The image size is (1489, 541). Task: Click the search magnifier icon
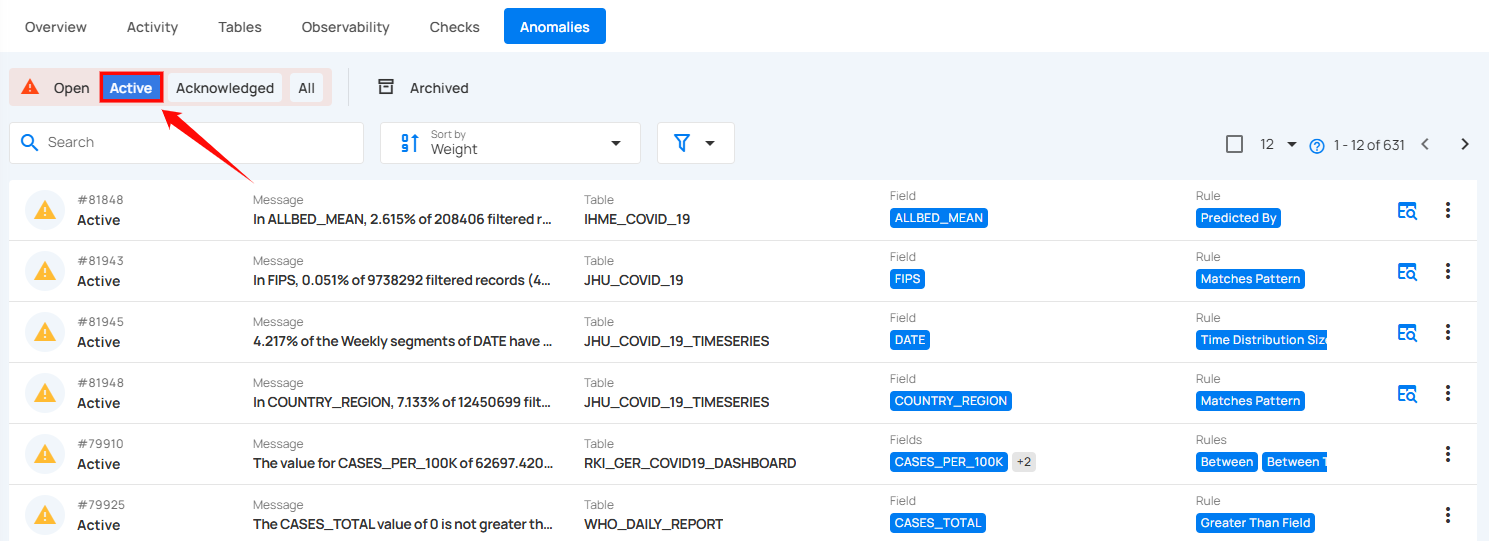pos(29,142)
